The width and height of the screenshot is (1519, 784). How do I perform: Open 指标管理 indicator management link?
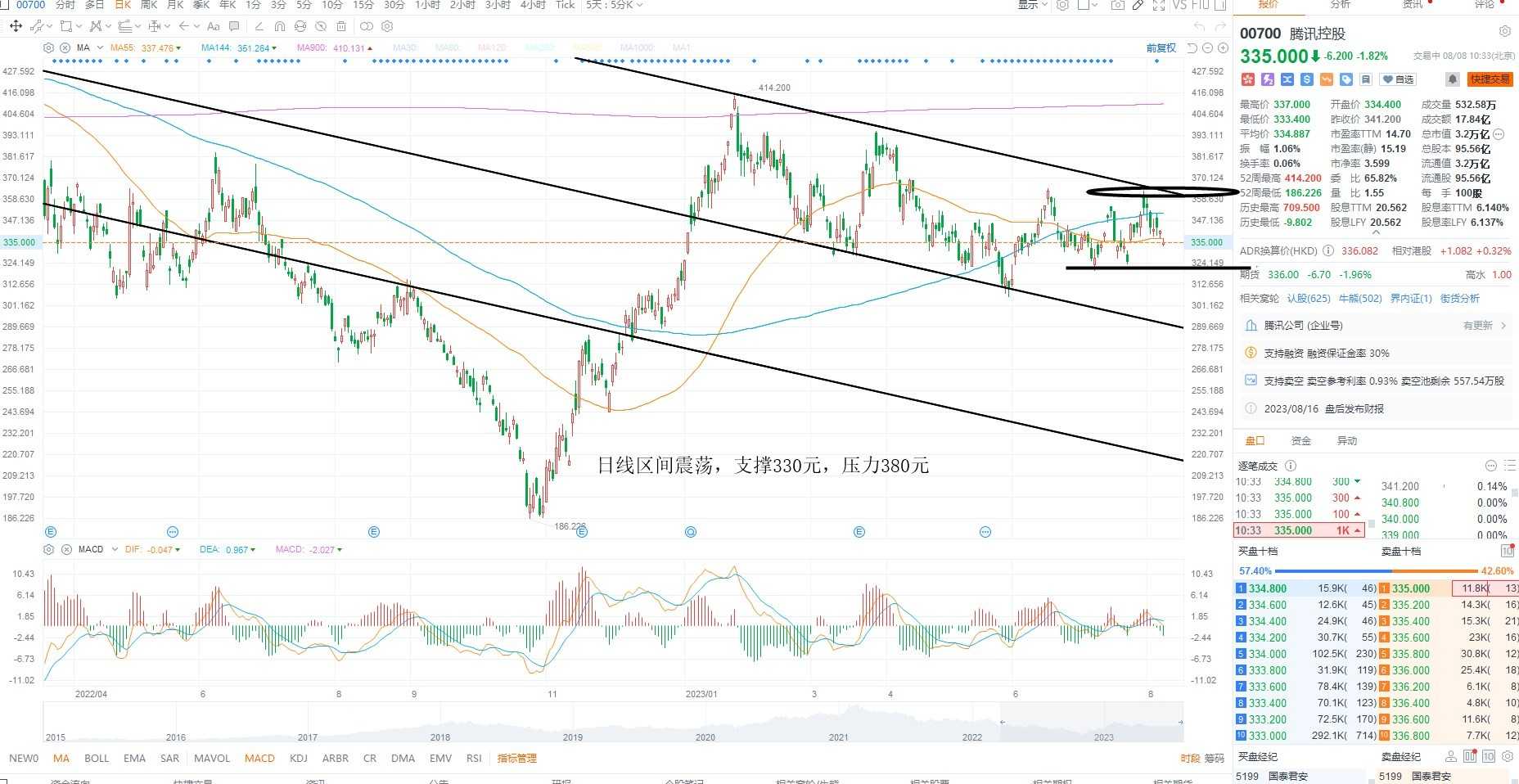pyautogui.click(x=516, y=758)
